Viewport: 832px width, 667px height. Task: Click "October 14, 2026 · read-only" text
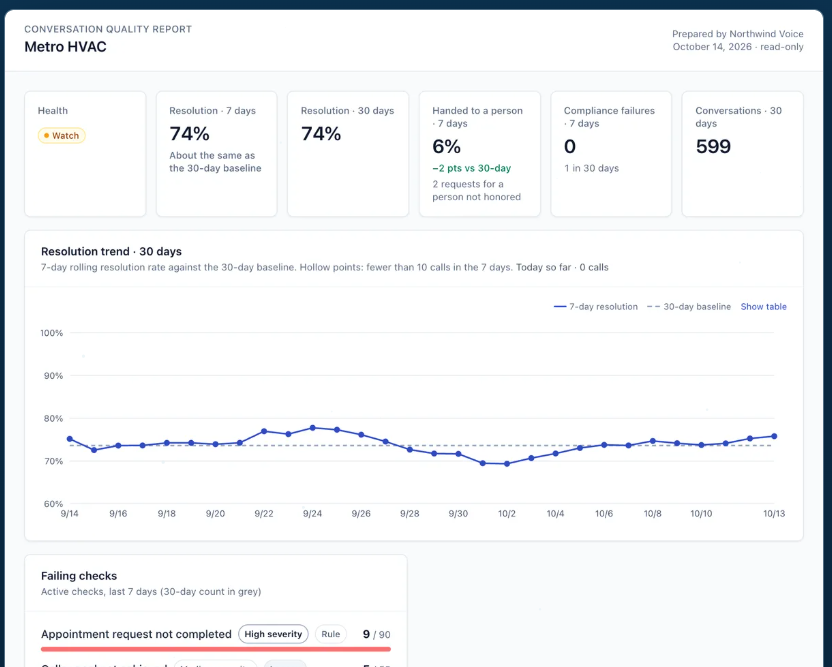click(x=738, y=47)
